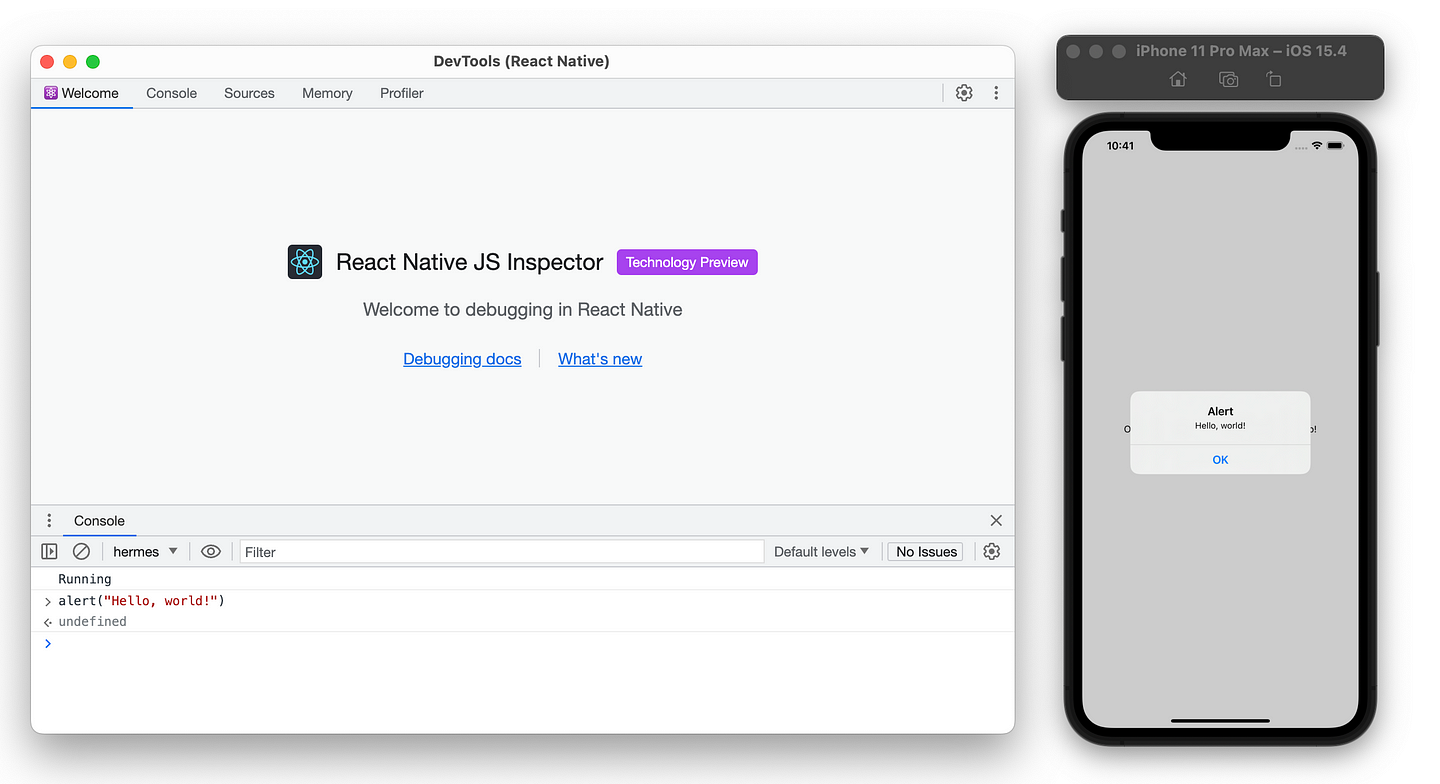The height and width of the screenshot is (784, 1440).
Task: Switch to the Sources tab
Action: (249, 93)
